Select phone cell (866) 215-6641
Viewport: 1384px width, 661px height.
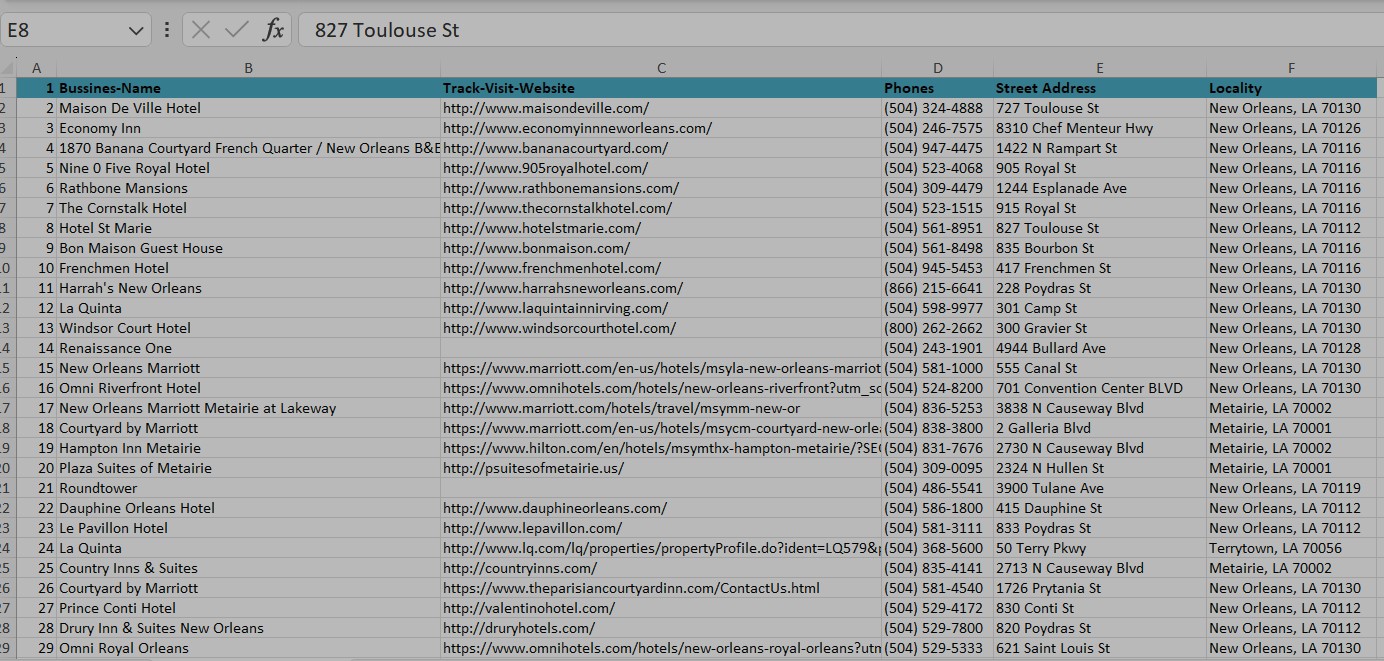(938, 288)
